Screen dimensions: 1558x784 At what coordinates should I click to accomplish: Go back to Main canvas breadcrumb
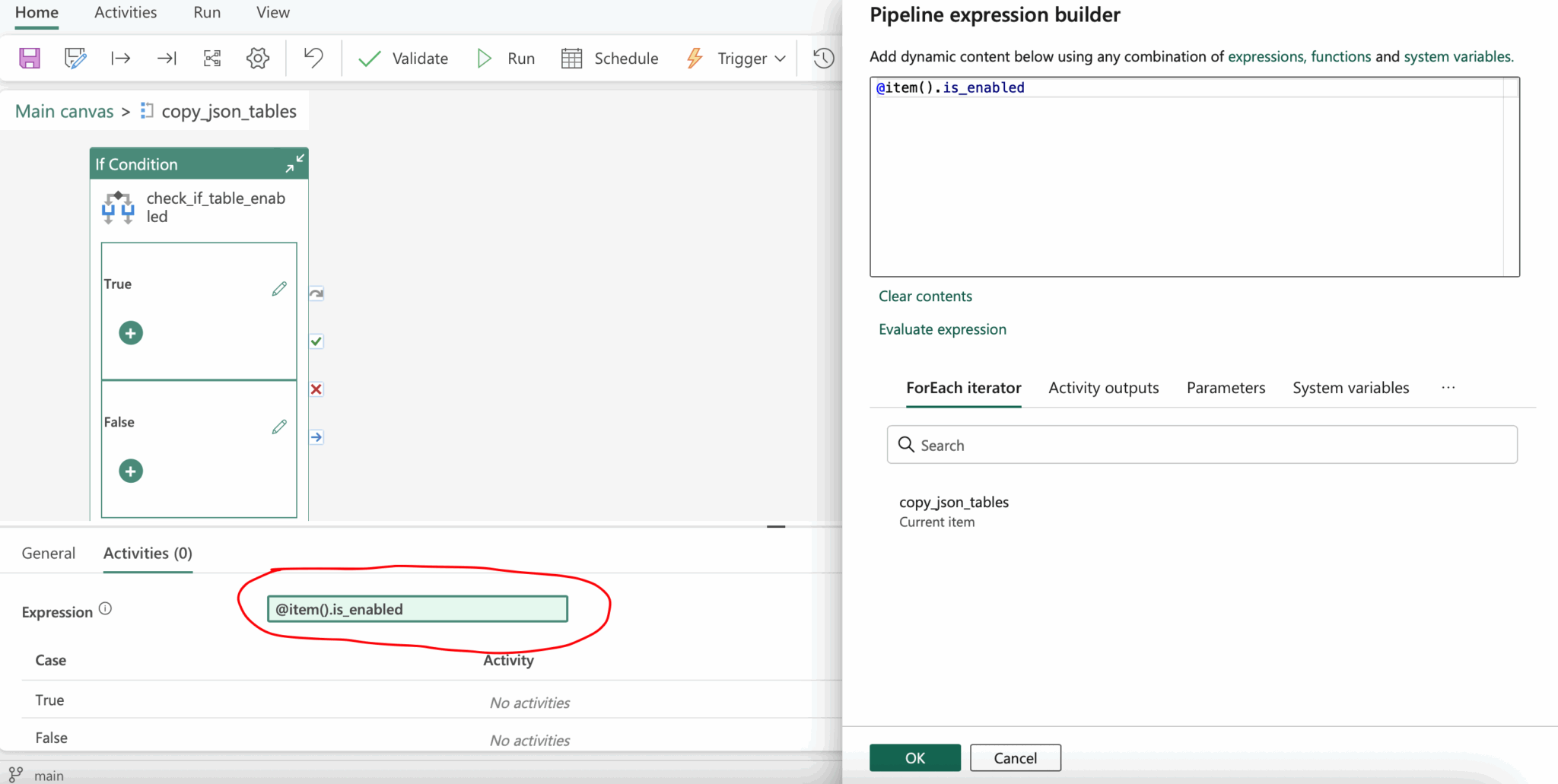click(65, 112)
